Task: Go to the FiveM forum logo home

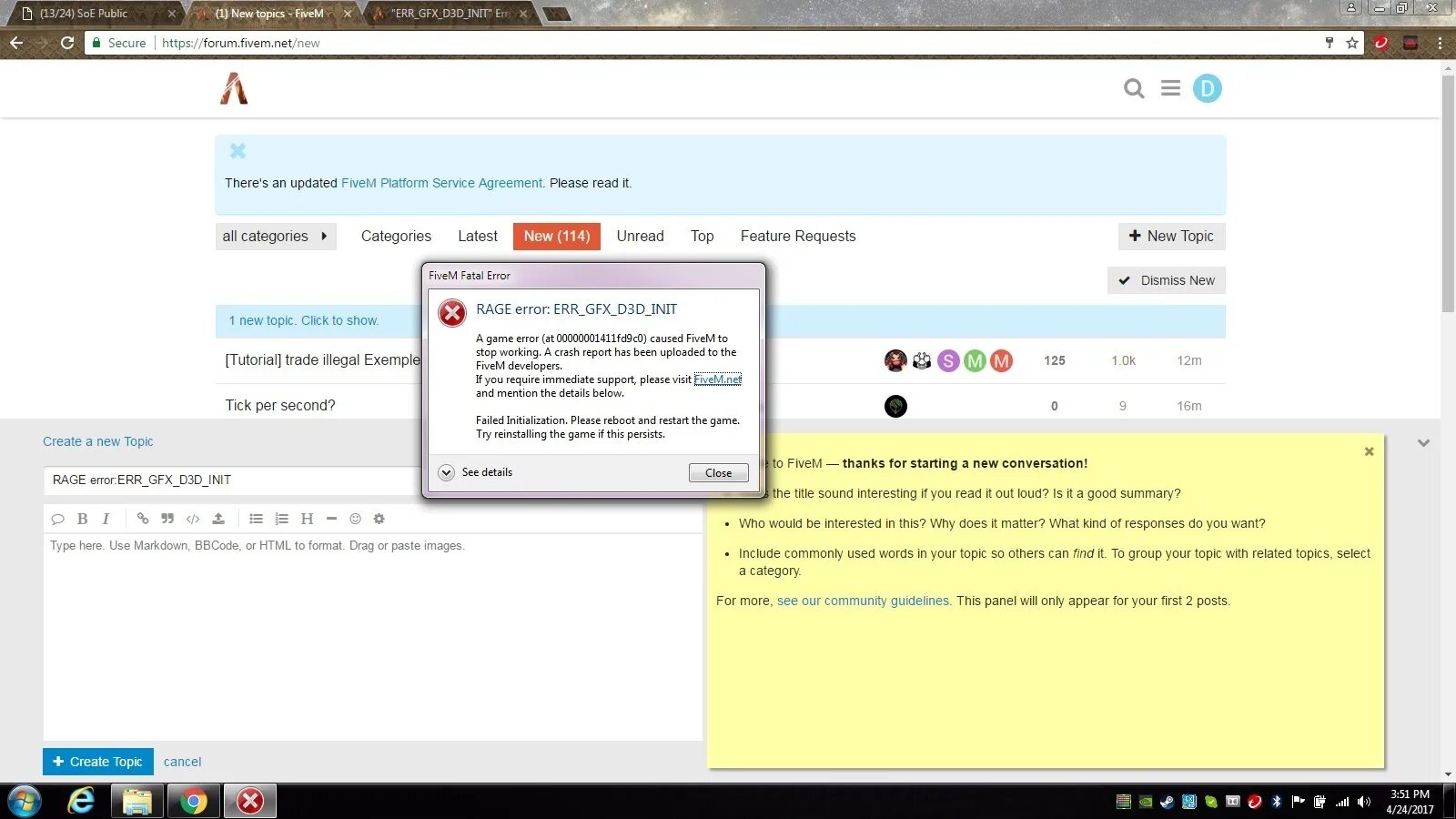Action: tap(234, 88)
